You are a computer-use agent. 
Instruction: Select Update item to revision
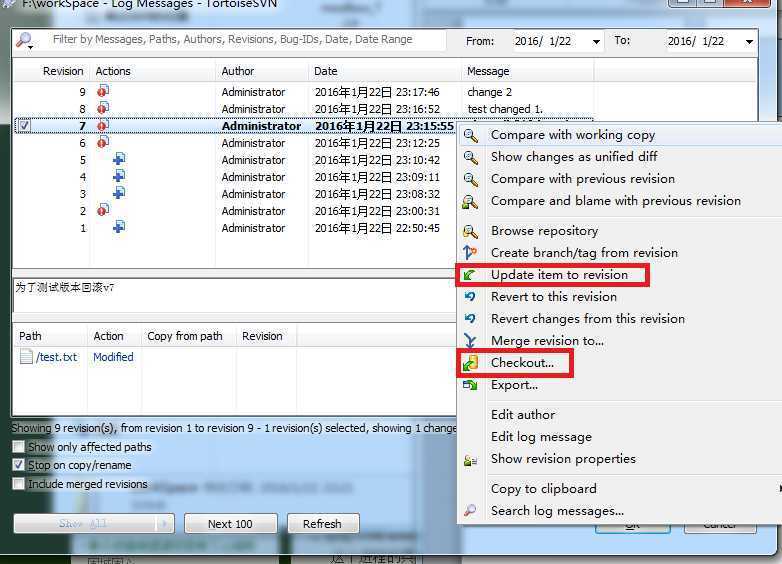(x=559, y=275)
